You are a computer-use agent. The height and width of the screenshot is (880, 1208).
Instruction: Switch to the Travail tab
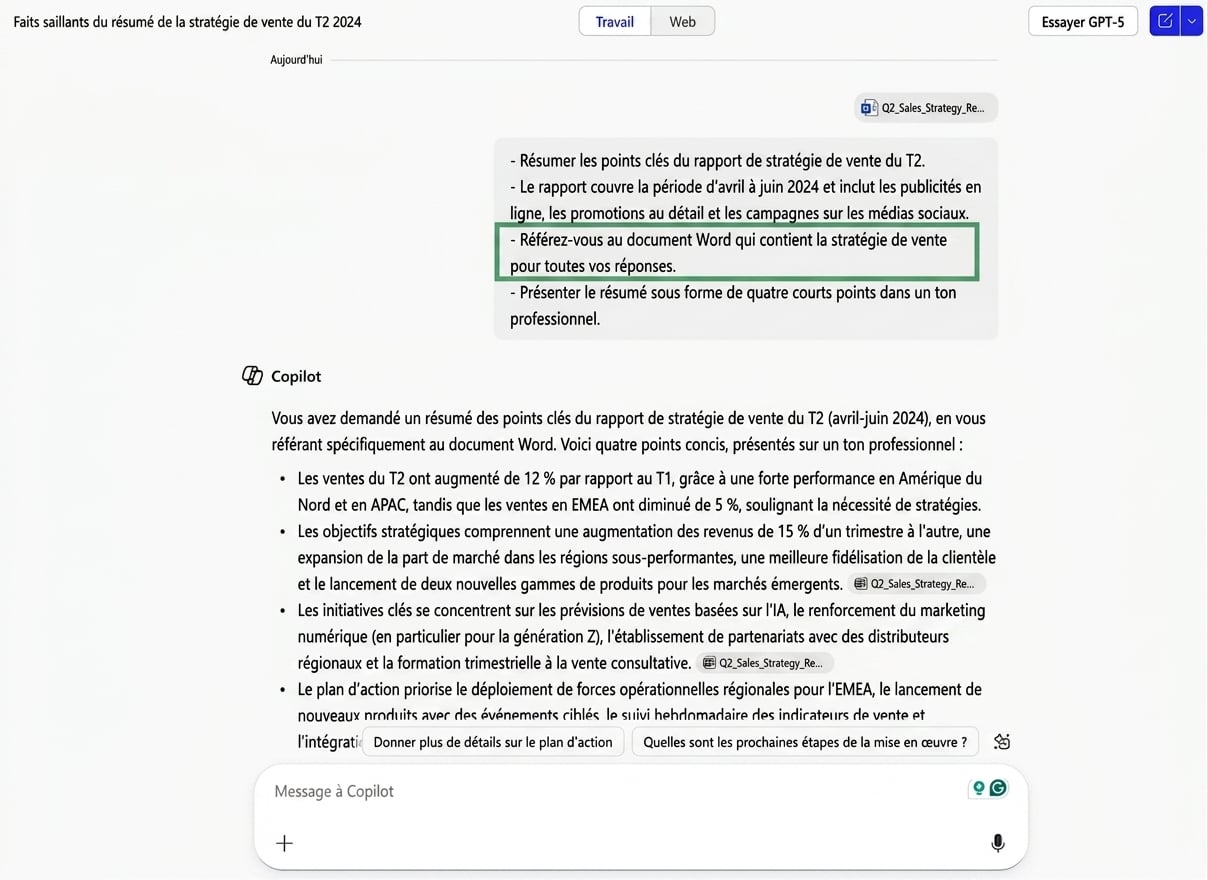[615, 21]
